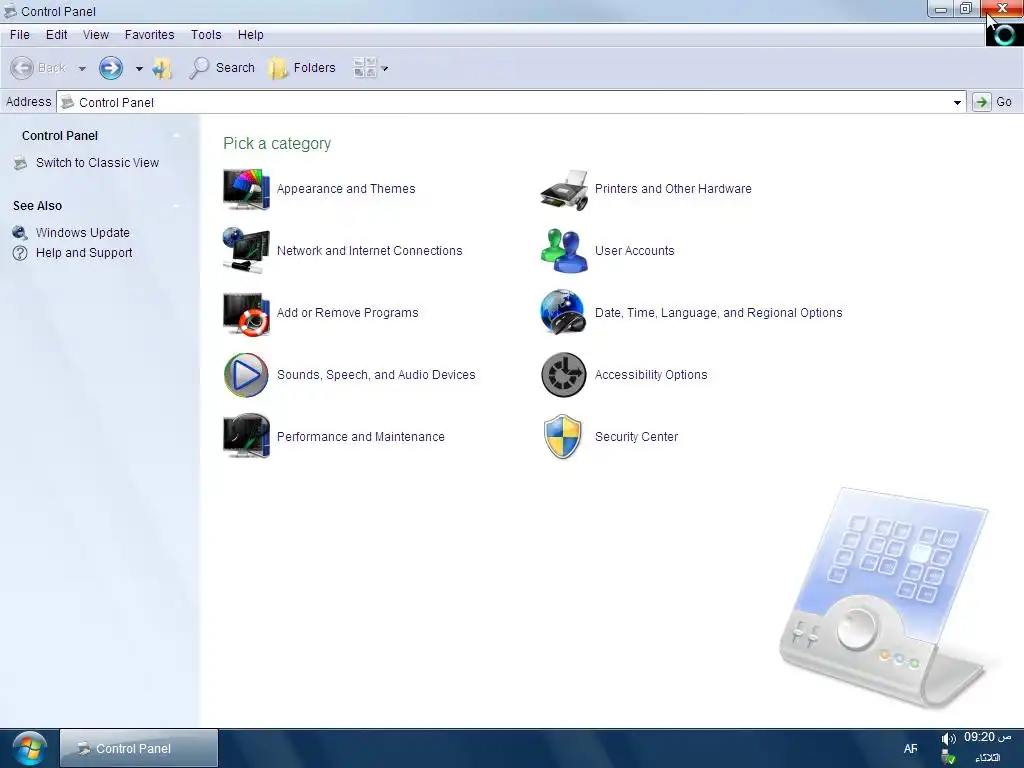The height and width of the screenshot is (768, 1024).
Task: Open the Forward history dropdown arrow
Action: click(139, 69)
